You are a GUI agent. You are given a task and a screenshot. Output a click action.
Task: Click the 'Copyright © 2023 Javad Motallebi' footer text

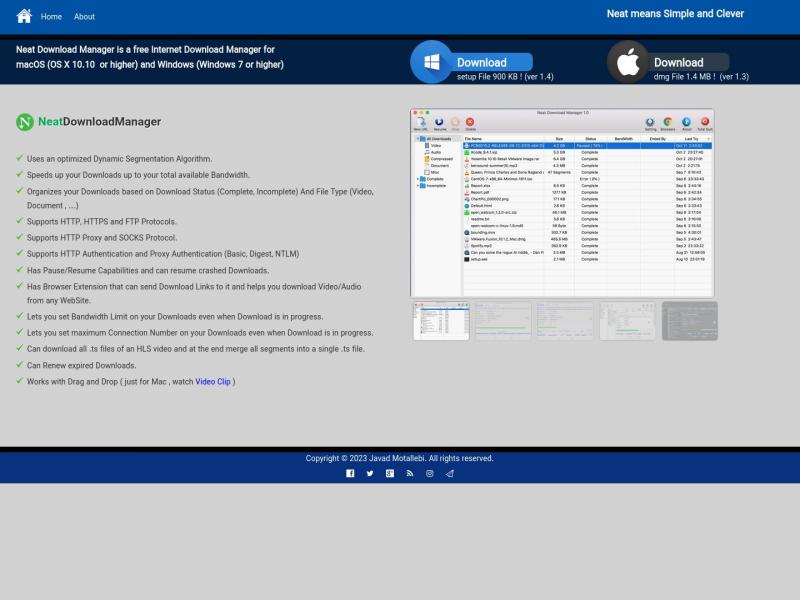(x=399, y=458)
